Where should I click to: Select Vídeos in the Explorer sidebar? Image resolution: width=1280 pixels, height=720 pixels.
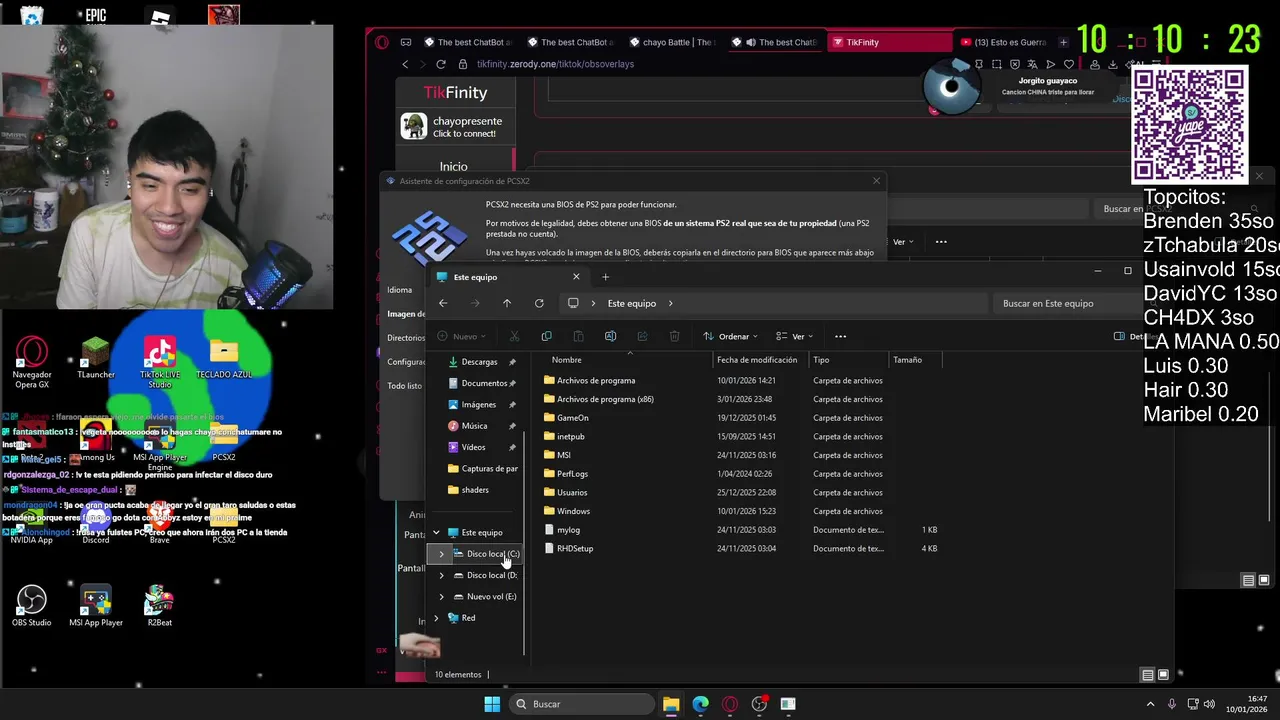[473, 447]
